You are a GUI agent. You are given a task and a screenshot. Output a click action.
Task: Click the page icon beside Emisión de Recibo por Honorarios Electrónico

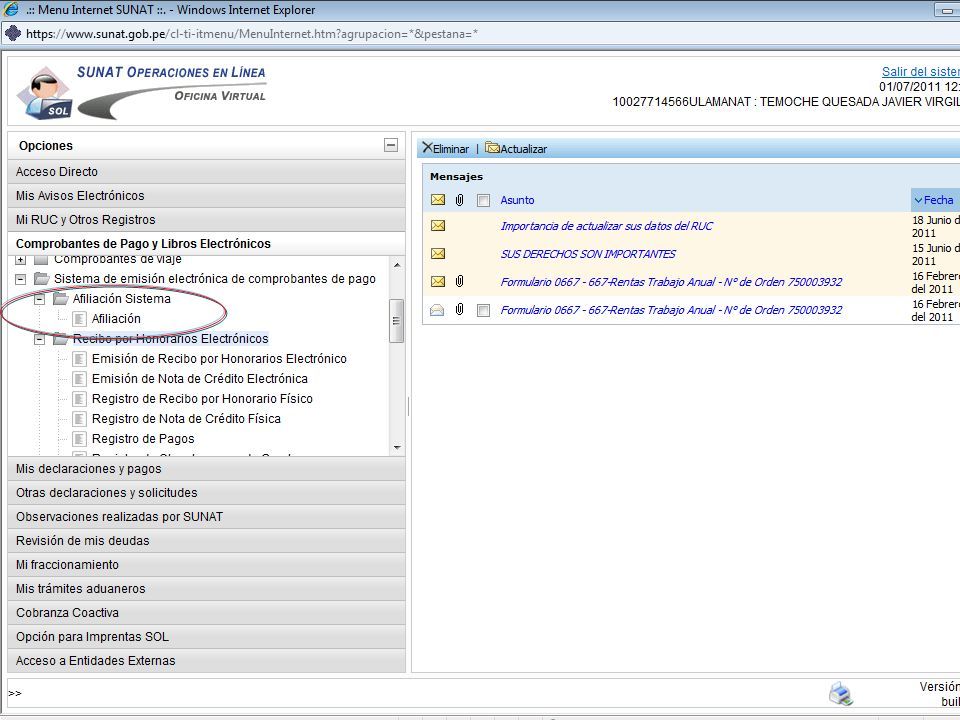[x=79, y=359]
